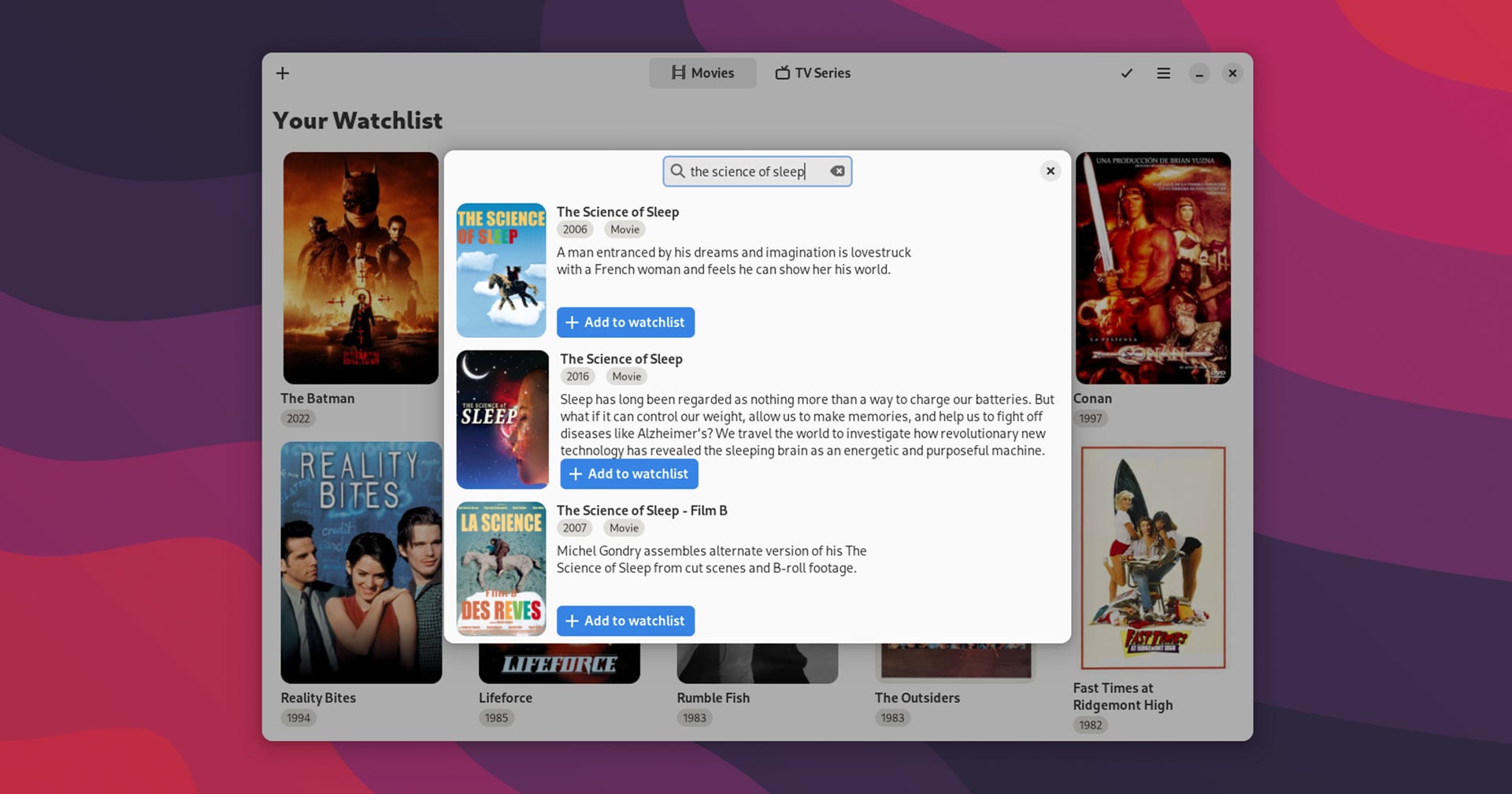This screenshot has height=794, width=1512.
Task: Close the search popup with its X icon
Action: [x=1051, y=170]
